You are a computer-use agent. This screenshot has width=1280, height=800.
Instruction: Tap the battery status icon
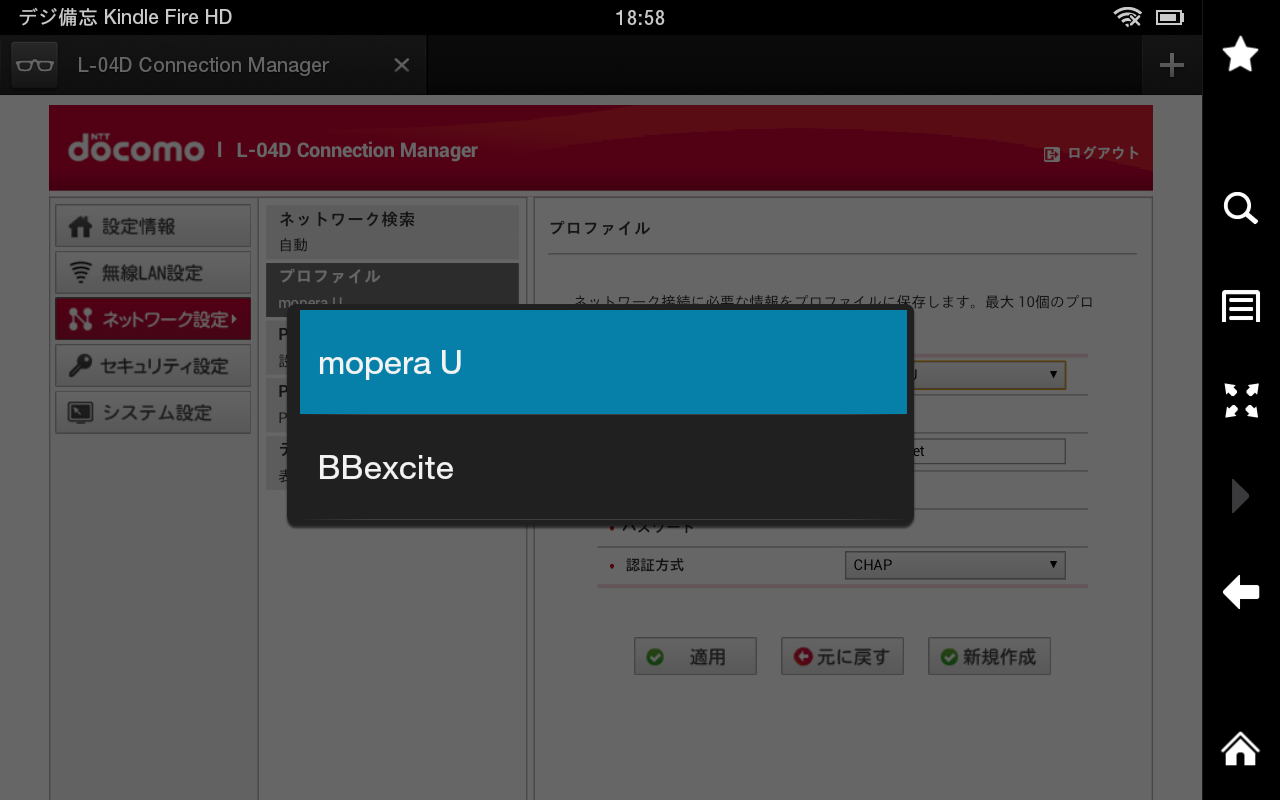[x=1169, y=17]
